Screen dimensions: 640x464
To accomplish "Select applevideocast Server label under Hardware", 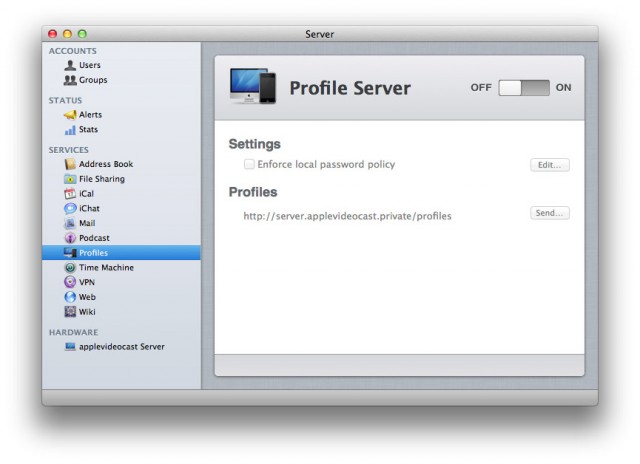I will [x=122, y=347].
